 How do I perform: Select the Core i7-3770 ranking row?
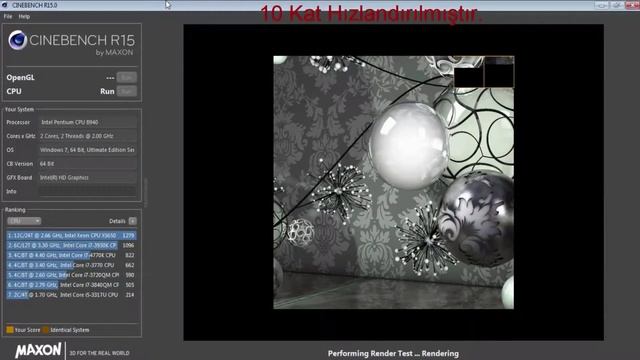(x=71, y=265)
